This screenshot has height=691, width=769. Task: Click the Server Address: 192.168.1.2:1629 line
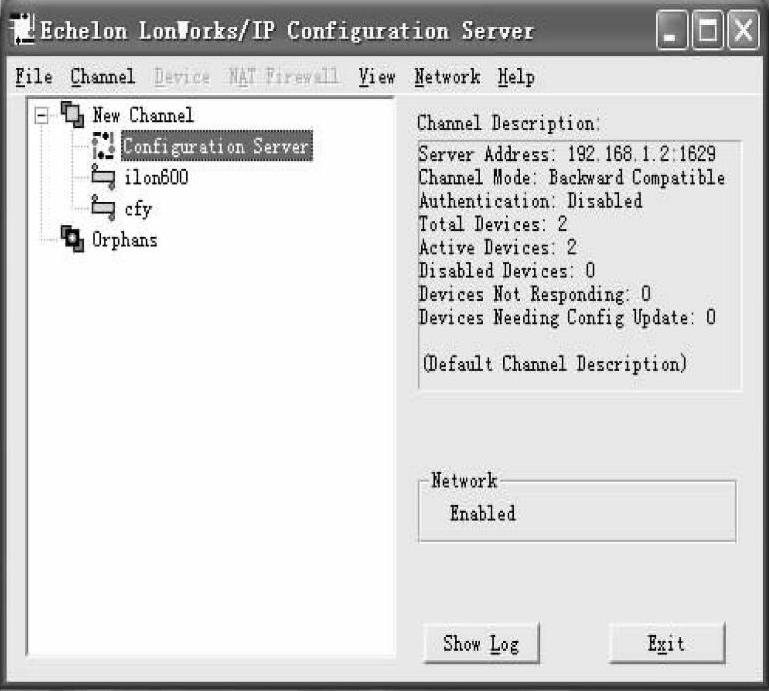click(567, 154)
